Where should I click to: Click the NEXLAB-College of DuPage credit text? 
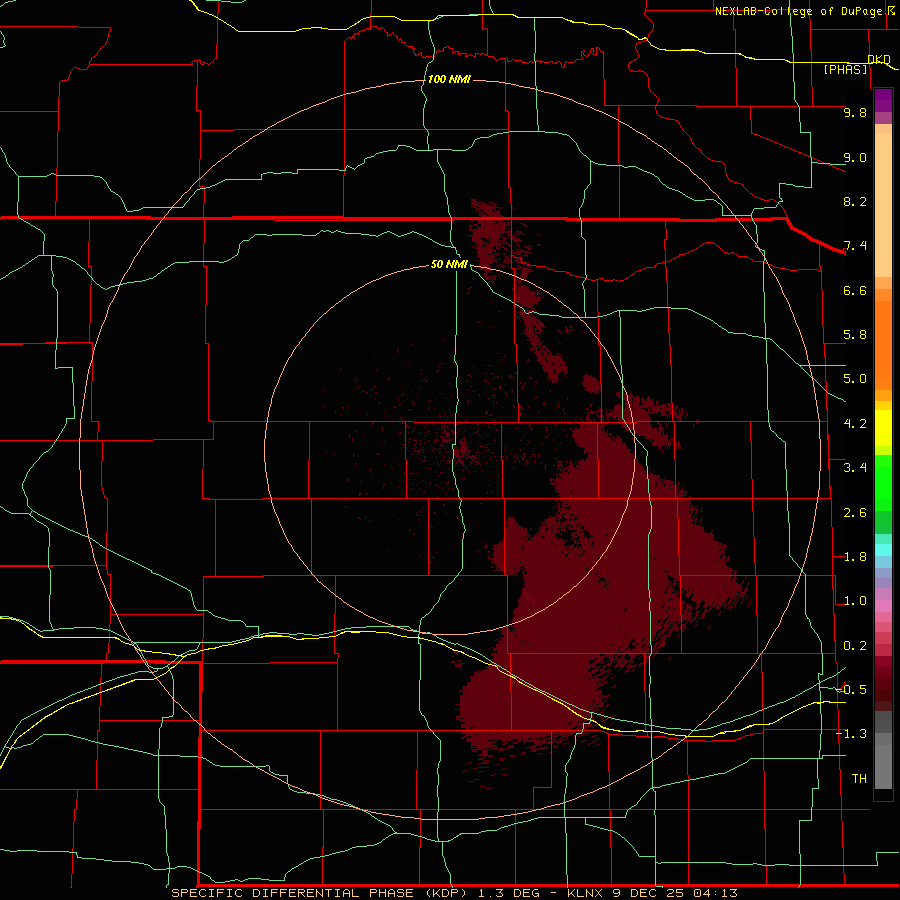[798, 11]
